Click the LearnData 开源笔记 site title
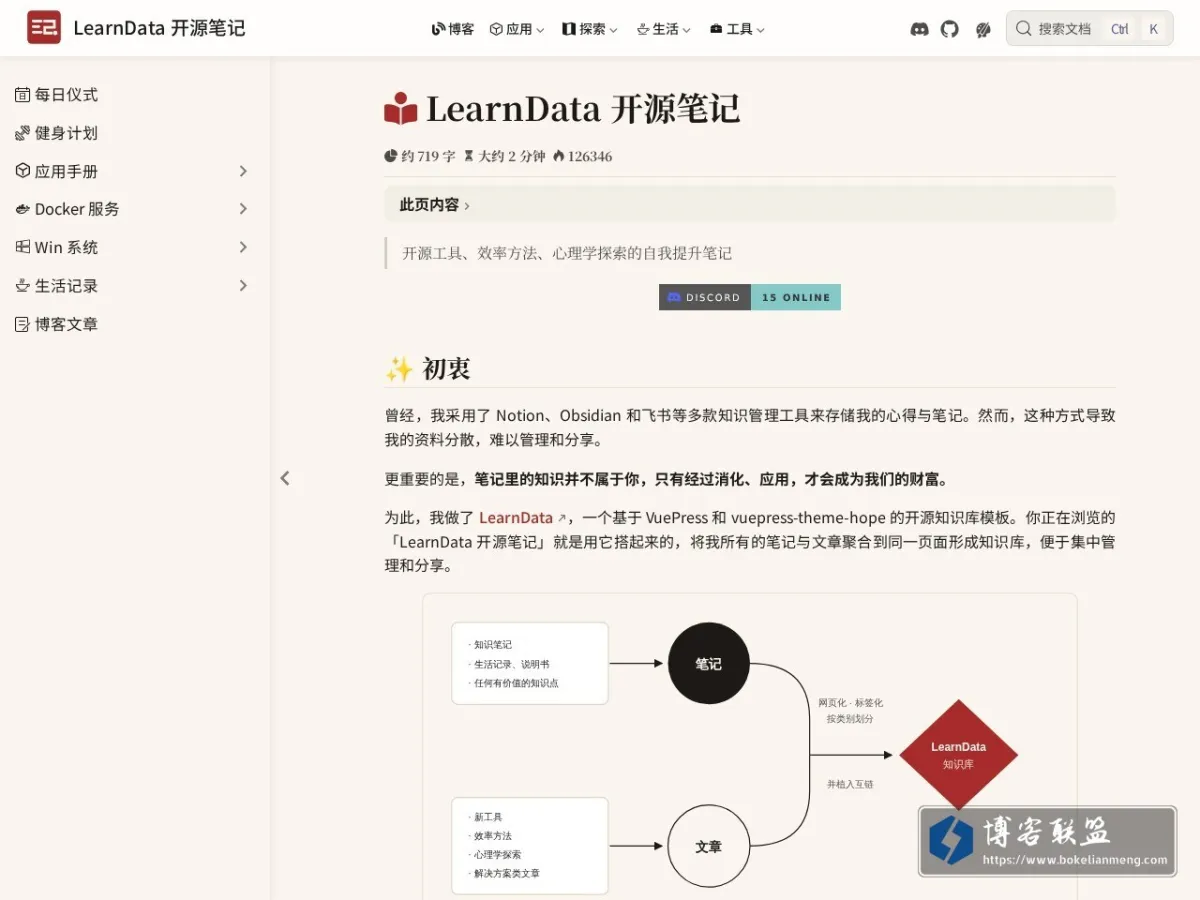The height and width of the screenshot is (900, 1200). pos(159,28)
